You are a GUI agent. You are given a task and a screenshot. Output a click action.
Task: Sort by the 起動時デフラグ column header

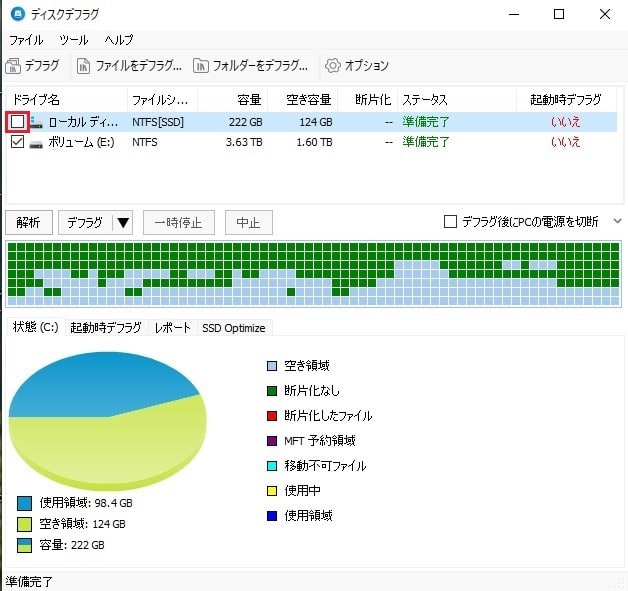point(566,99)
